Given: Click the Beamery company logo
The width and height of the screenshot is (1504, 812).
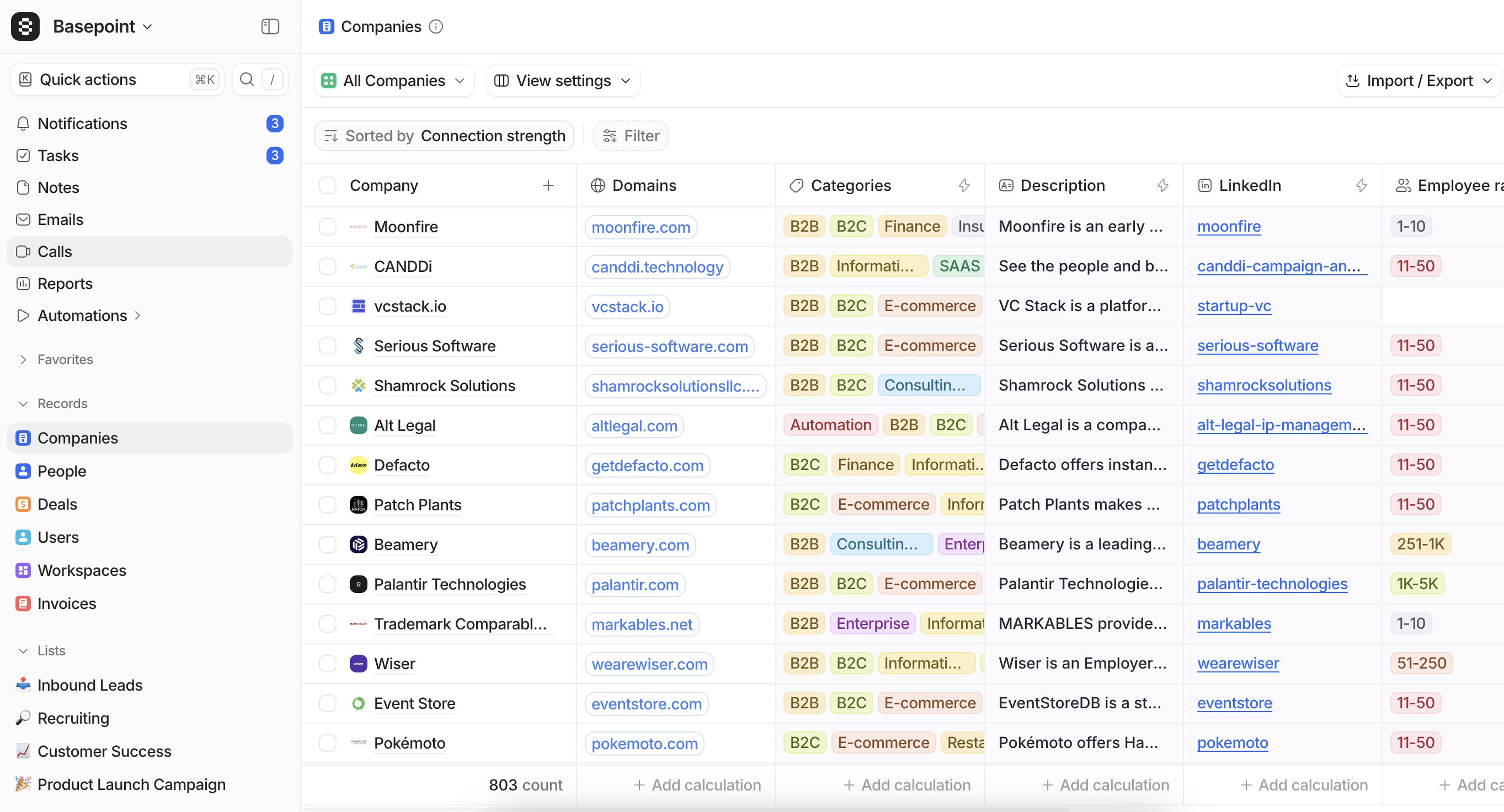Looking at the screenshot, I should pyautogui.click(x=358, y=544).
